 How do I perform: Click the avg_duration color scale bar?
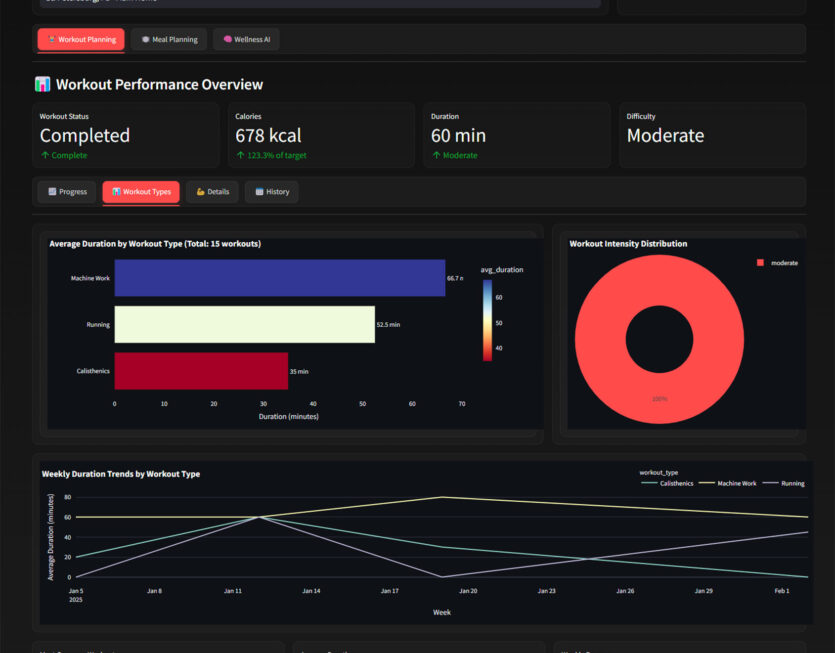coord(486,319)
